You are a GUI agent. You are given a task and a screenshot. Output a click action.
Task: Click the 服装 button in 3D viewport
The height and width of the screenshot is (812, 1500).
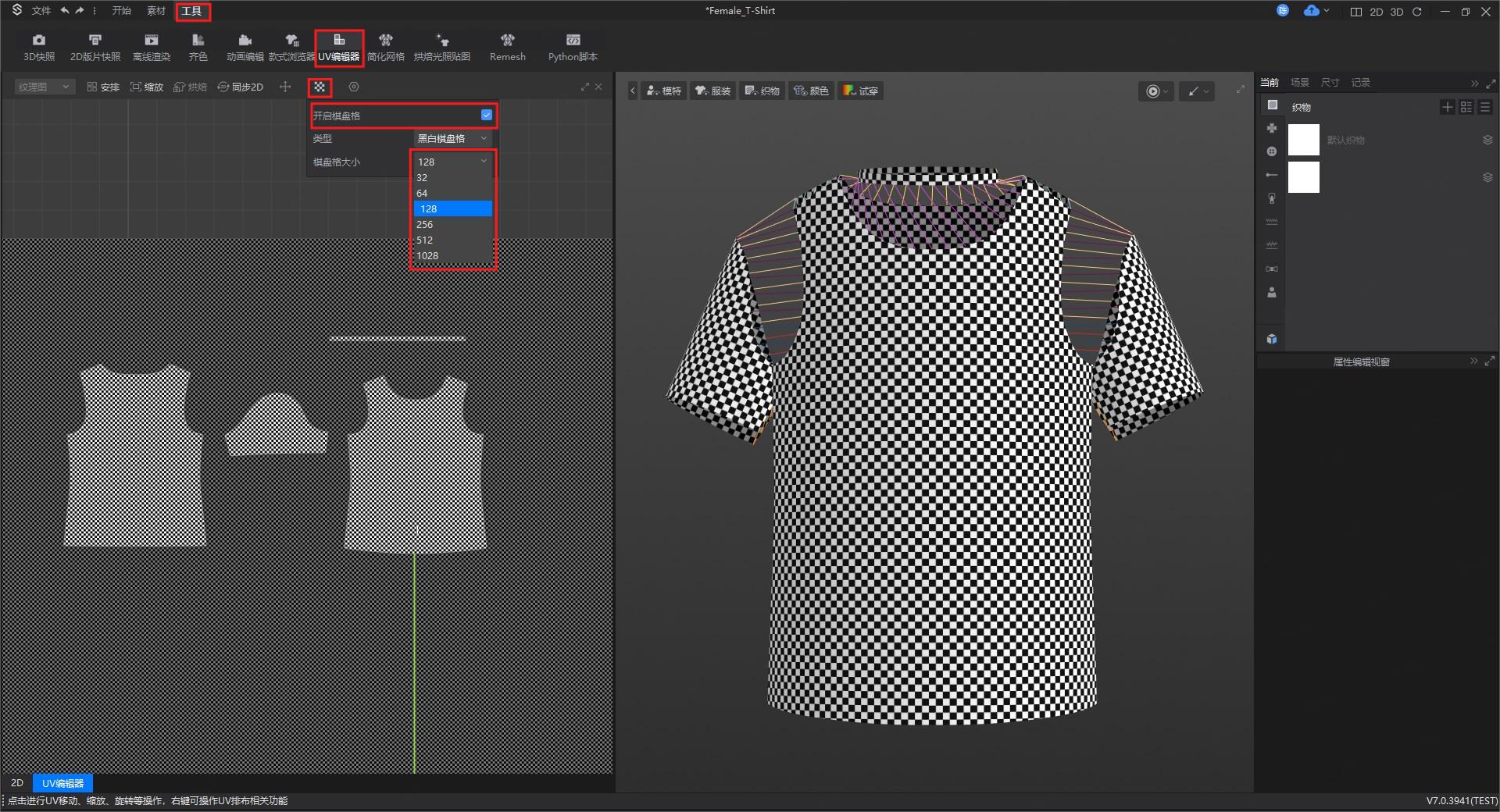712,91
